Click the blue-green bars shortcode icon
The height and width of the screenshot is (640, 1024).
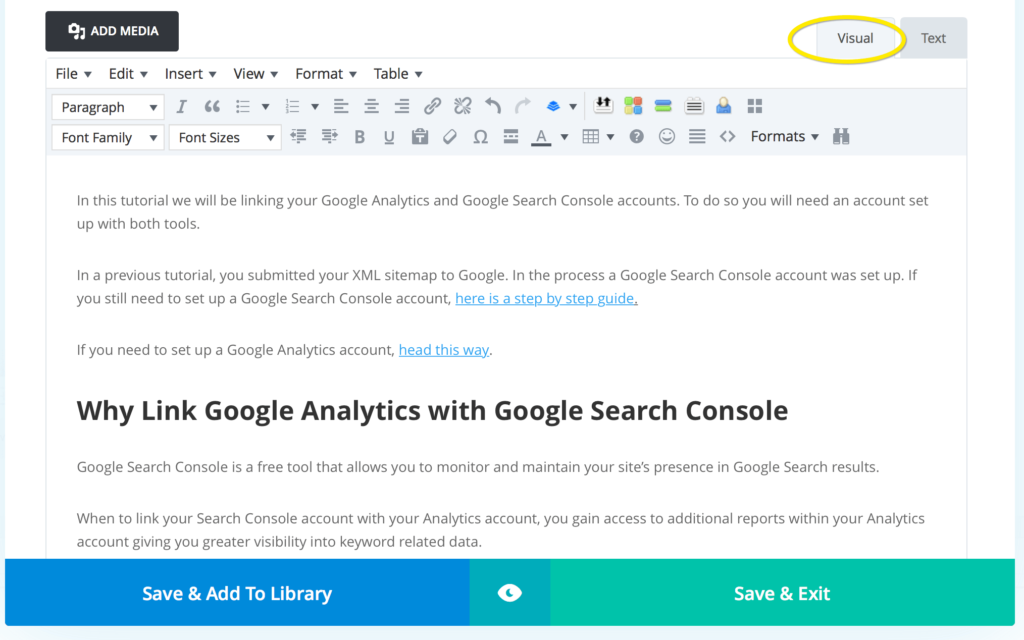(x=663, y=105)
